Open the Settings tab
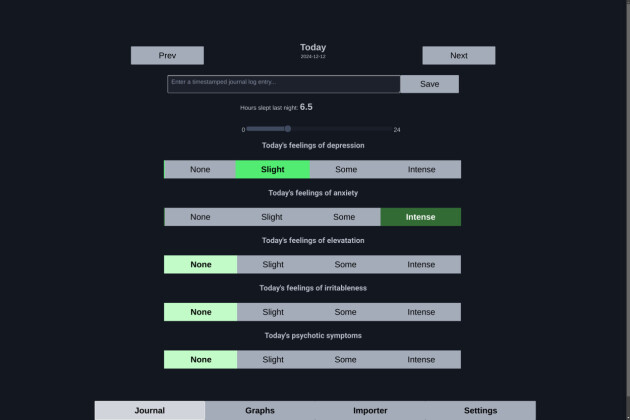The image size is (630, 420). click(x=481, y=410)
